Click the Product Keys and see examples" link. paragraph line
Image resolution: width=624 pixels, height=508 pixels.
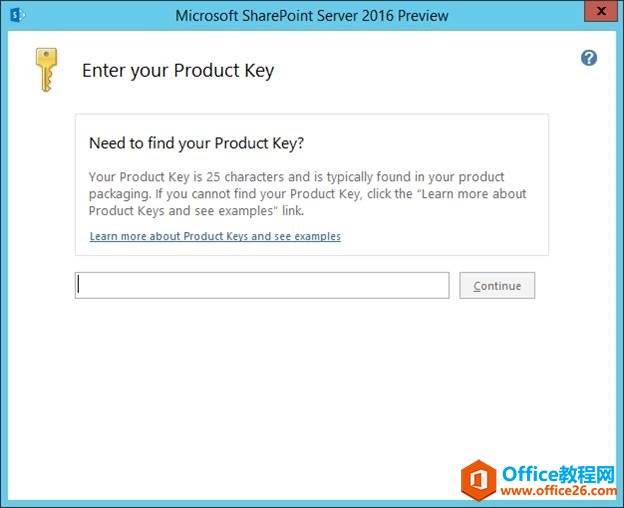point(196,210)
